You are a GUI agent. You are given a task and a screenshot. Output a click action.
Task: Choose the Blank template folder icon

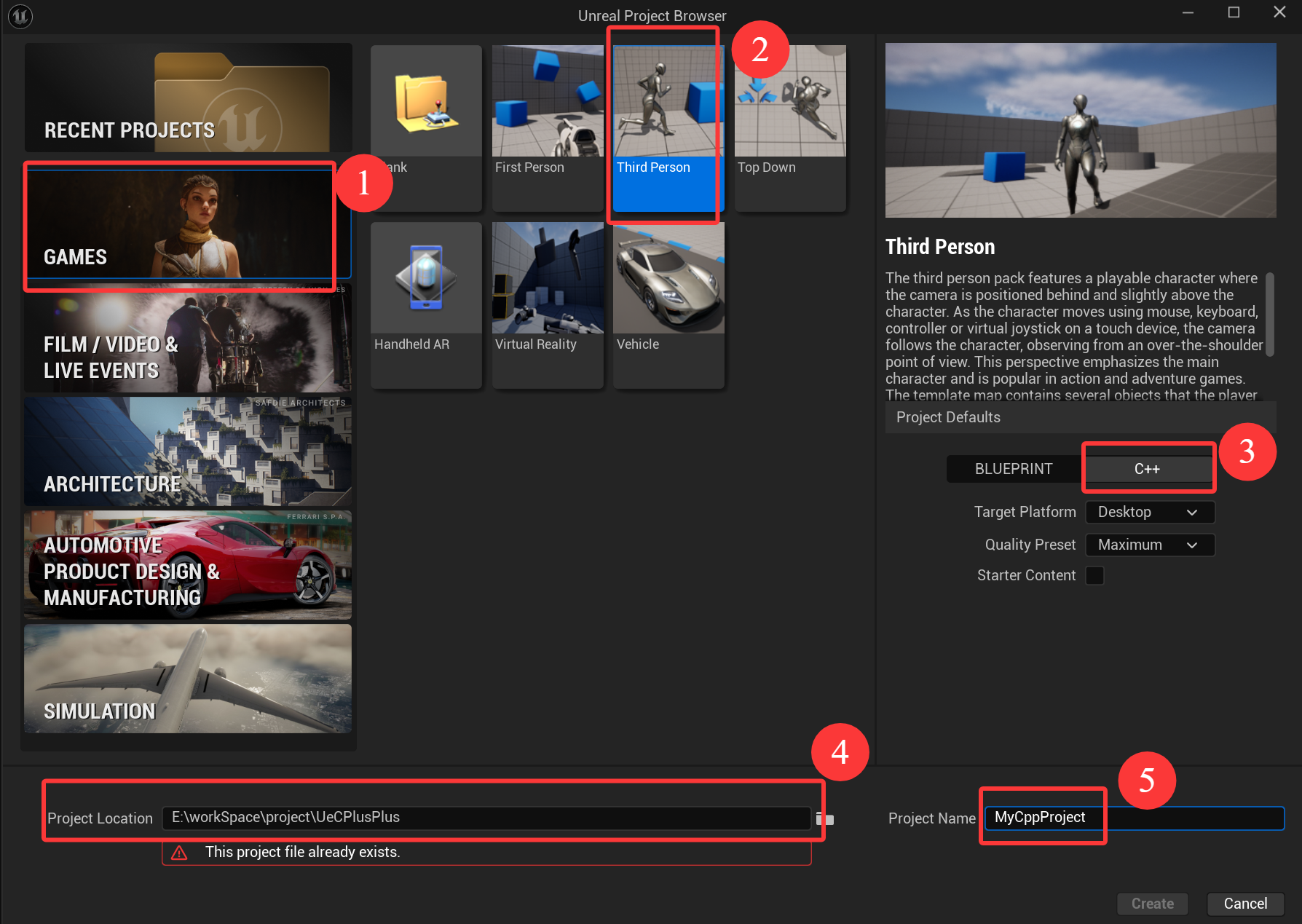[x=426, y=101]
